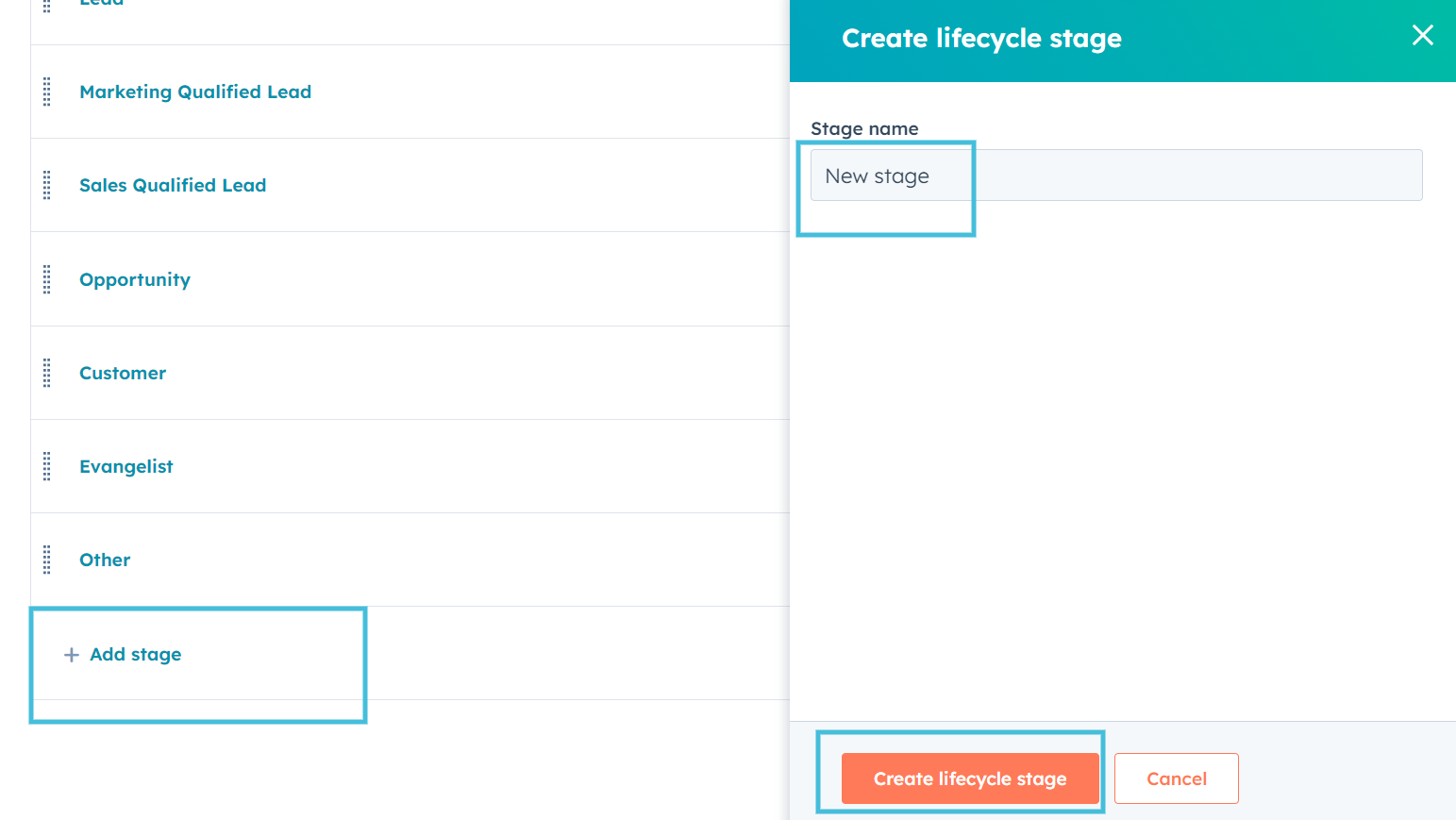Click the X to close the panel
Viewport: 1456px width, 820px height.
point(1422,35)
